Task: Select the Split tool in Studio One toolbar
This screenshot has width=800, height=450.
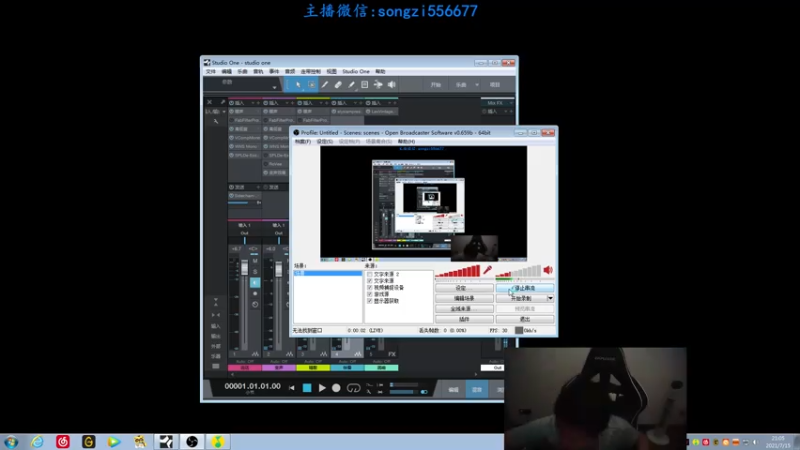Action: 324,85
